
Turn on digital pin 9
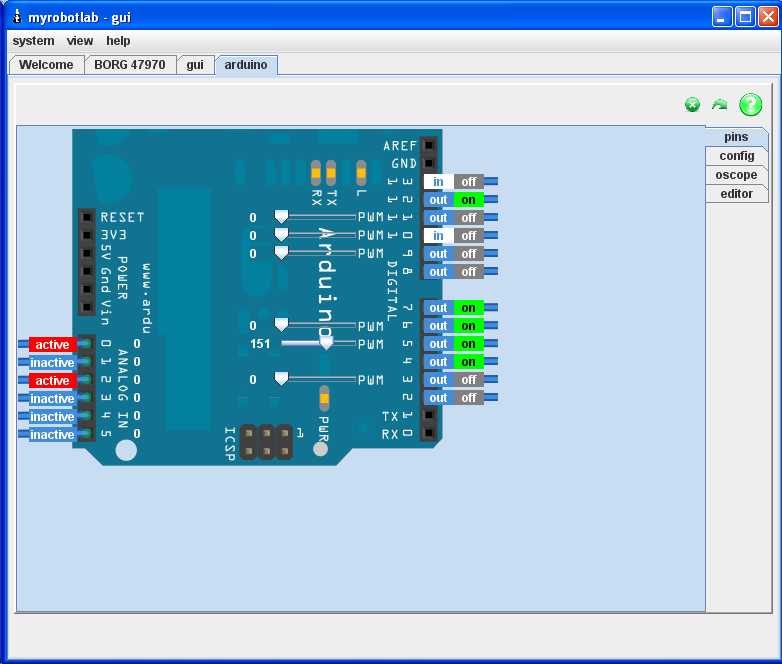[x=469, y=253]
